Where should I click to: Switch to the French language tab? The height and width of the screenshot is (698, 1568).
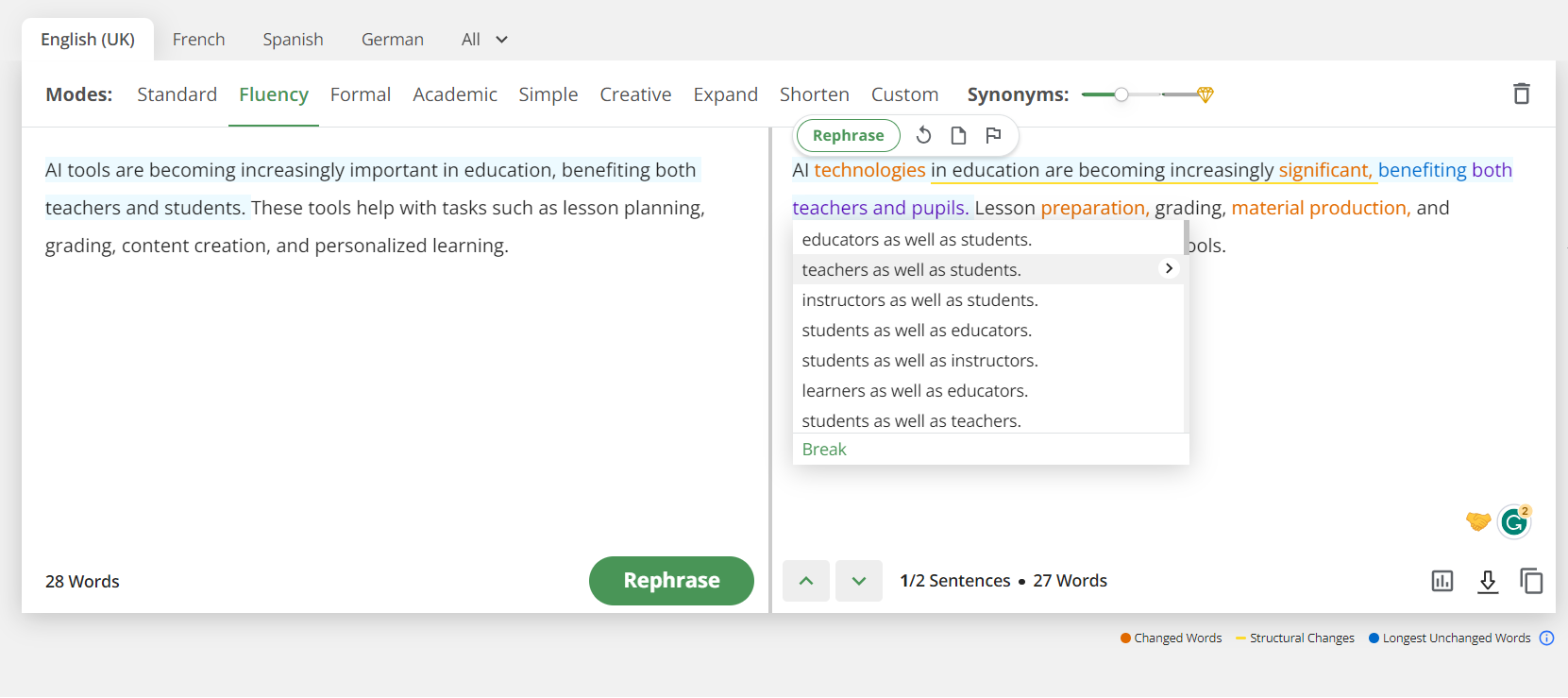(x=198, y=40)
